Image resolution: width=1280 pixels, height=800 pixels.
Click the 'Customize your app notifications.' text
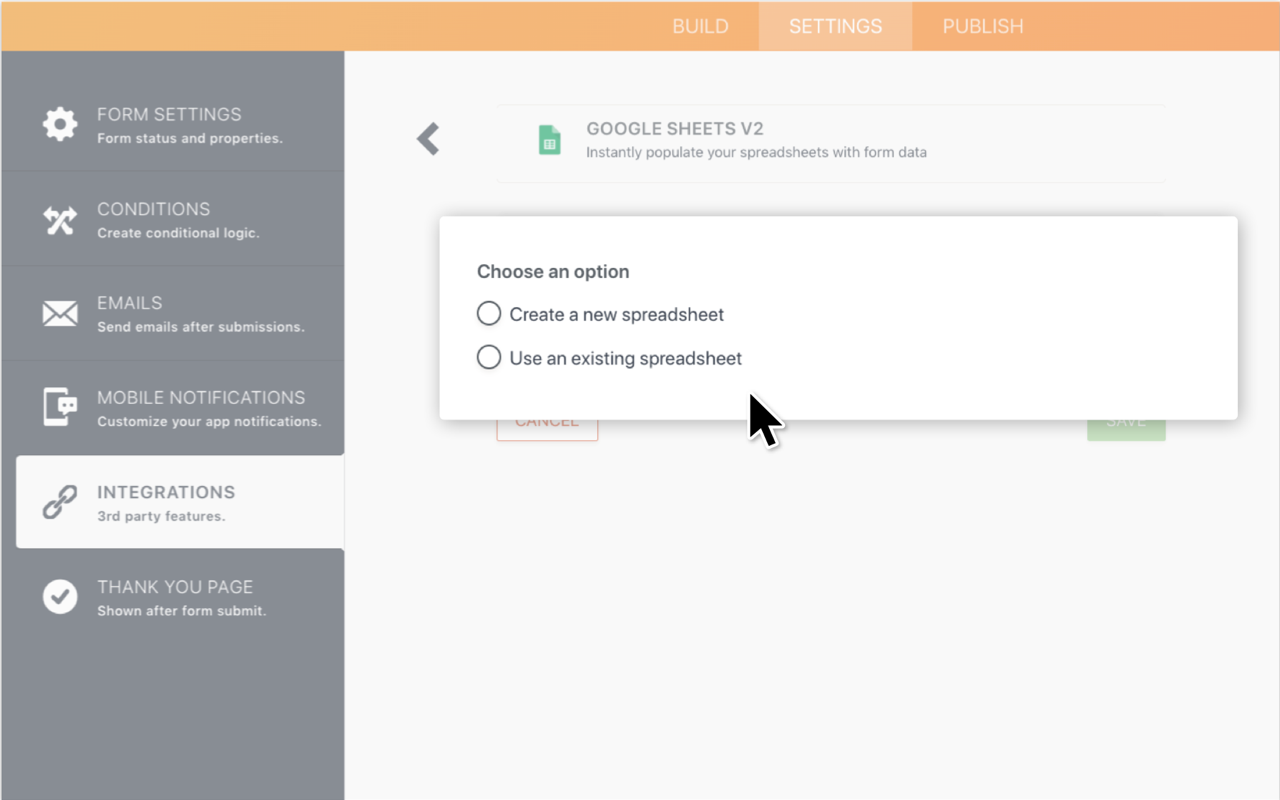(x=209, y=422)
